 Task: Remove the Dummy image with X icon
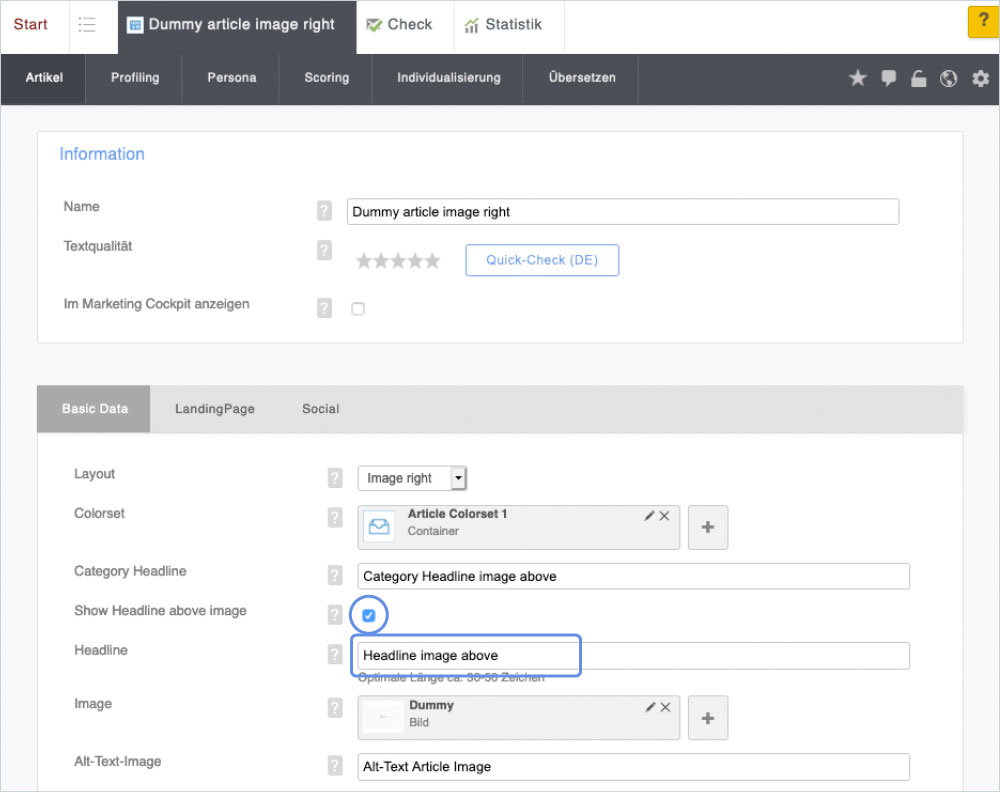tap(665, 707)
